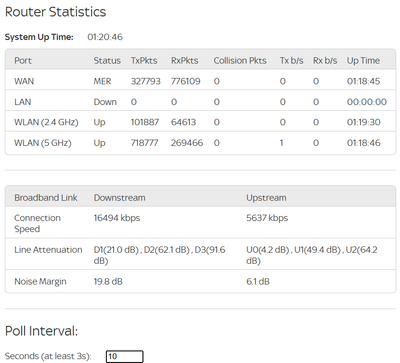The width and height of the screenshot is (400, 363).
Task: Select WAN TxPkts value 327793
Action: tap(146, 81)
